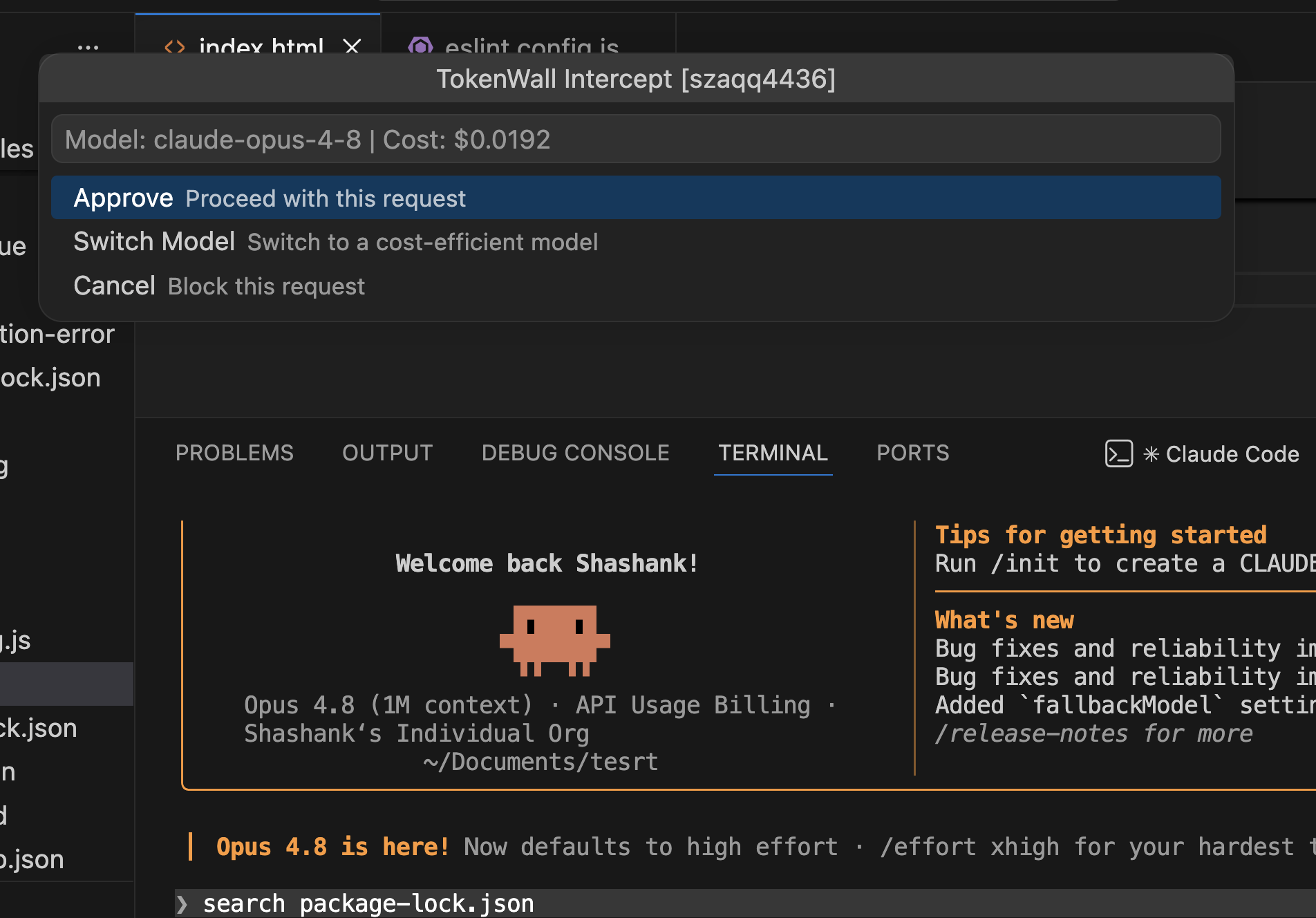The height and width of the screenshot is (918, 1316).
Task: Select the 'ck.json' file in explorer
Action: coord(39,729)
